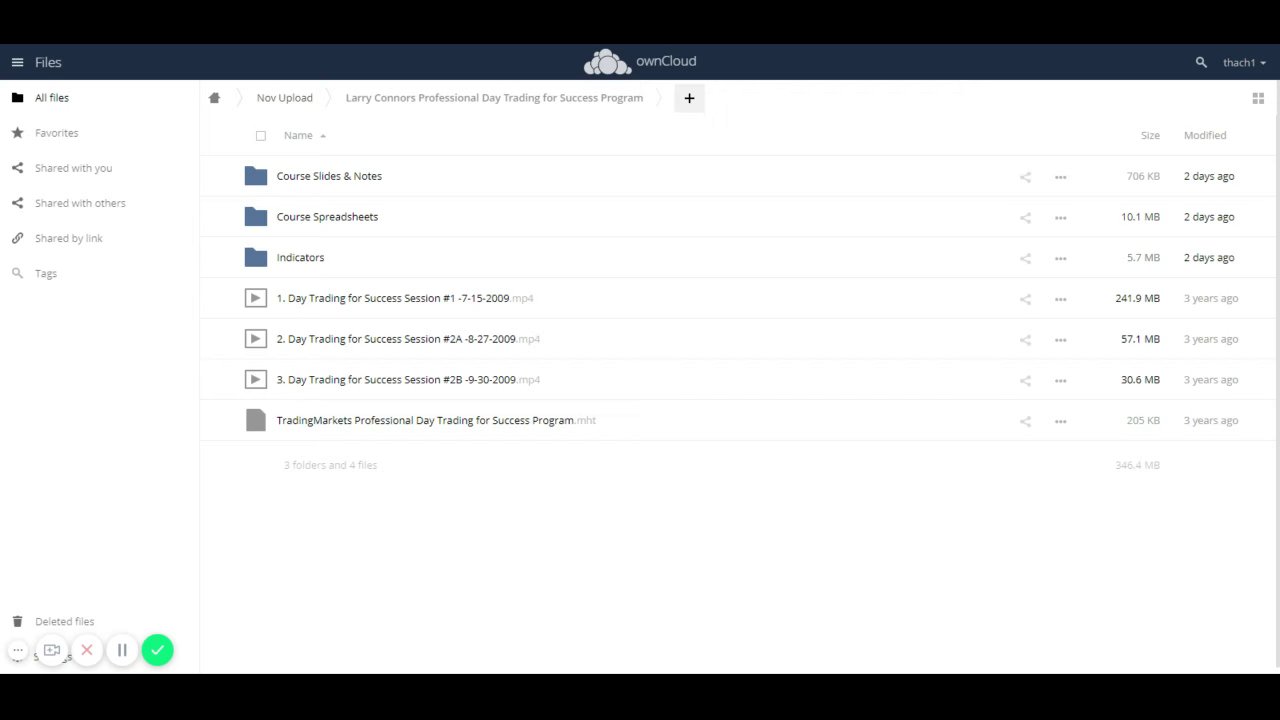
Task: Open the thach1 user menu
Action: [x=1244, y=62]
